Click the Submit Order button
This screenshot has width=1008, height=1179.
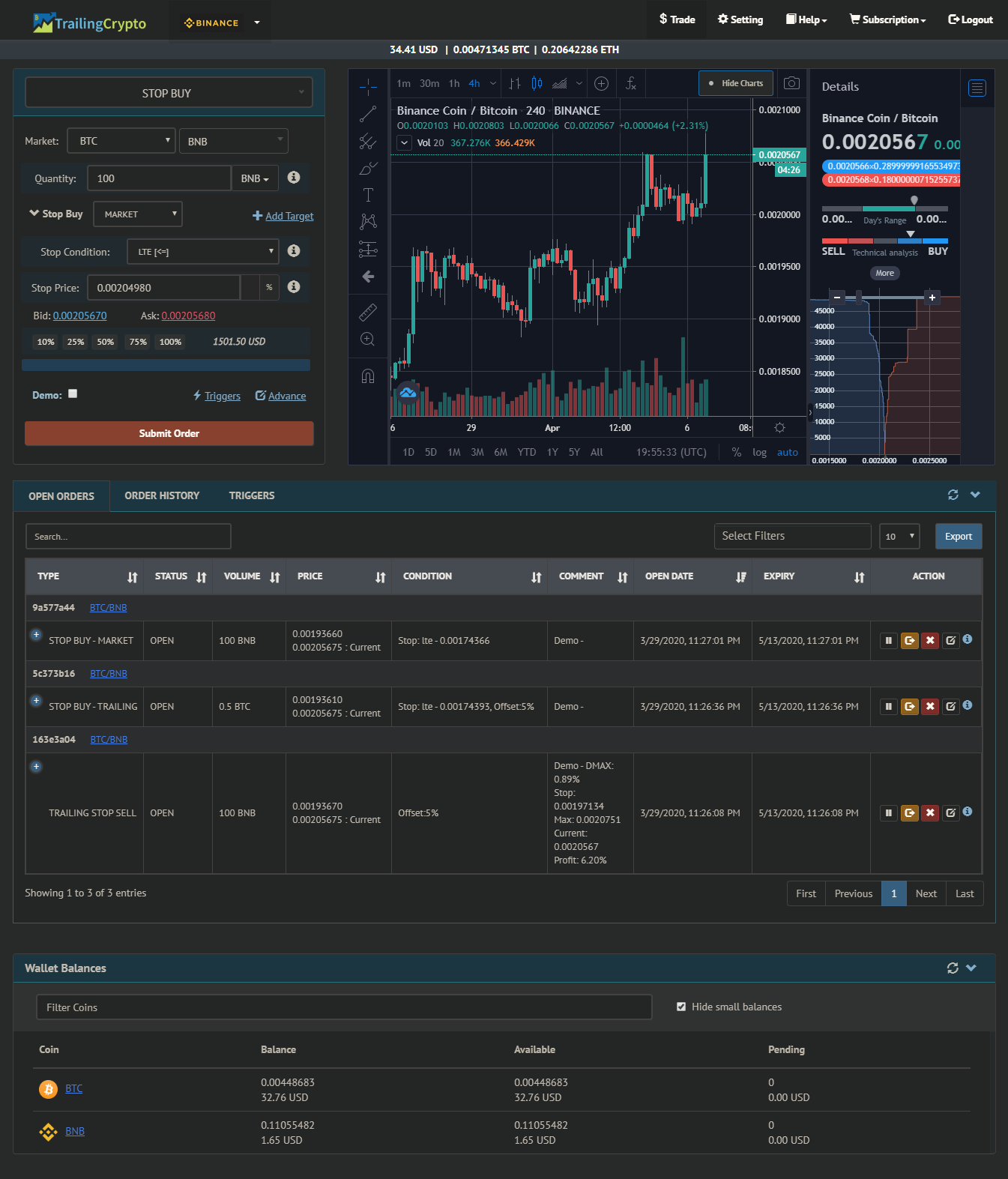(169, 433)
